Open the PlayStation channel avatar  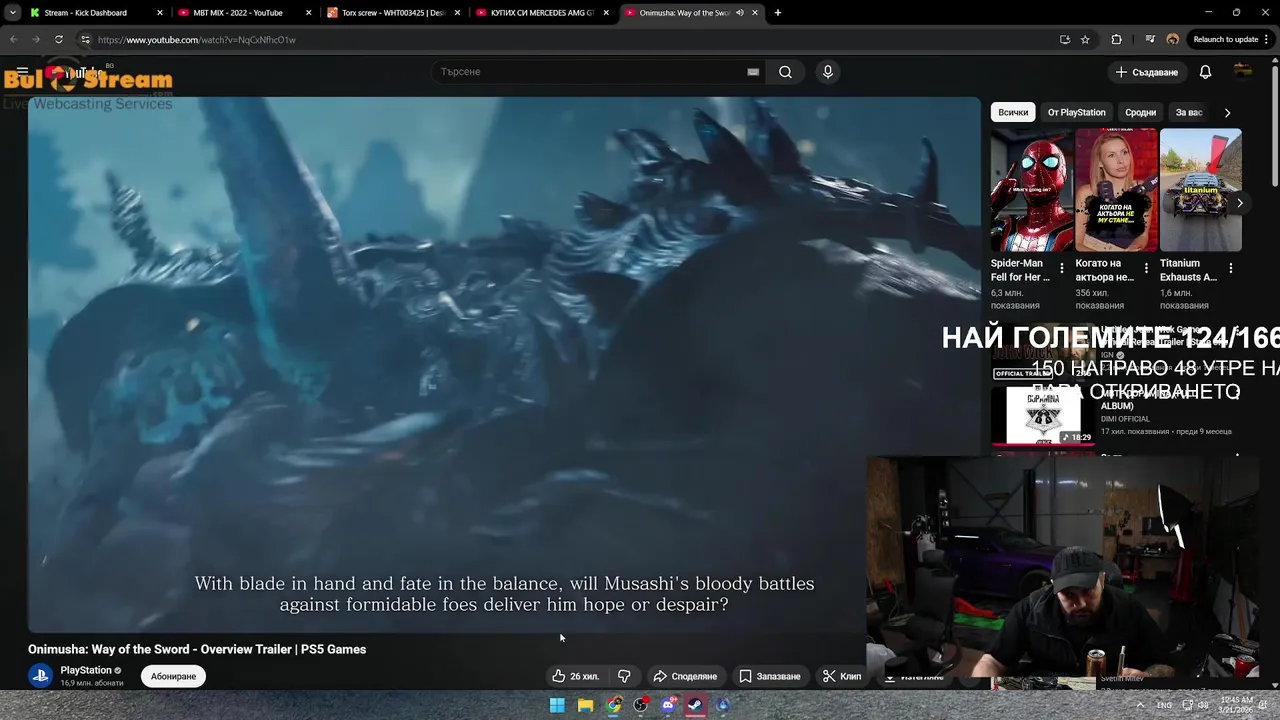click(40, 676)
